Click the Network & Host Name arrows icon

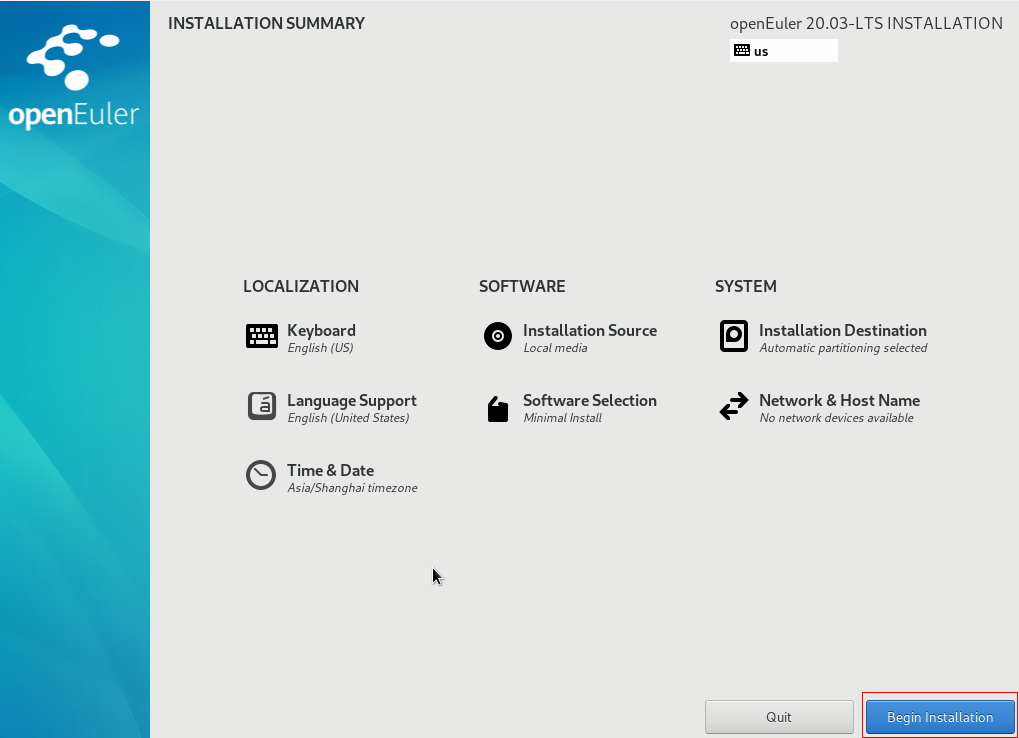734,407
